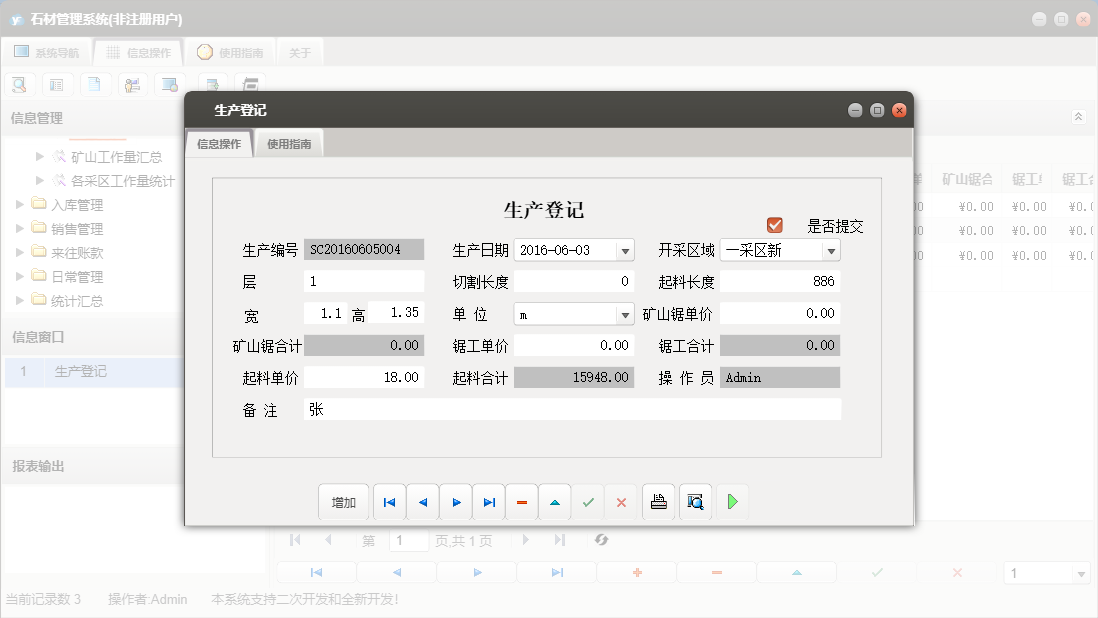Open the 单位 unit dropdown

tap(625, 313)
